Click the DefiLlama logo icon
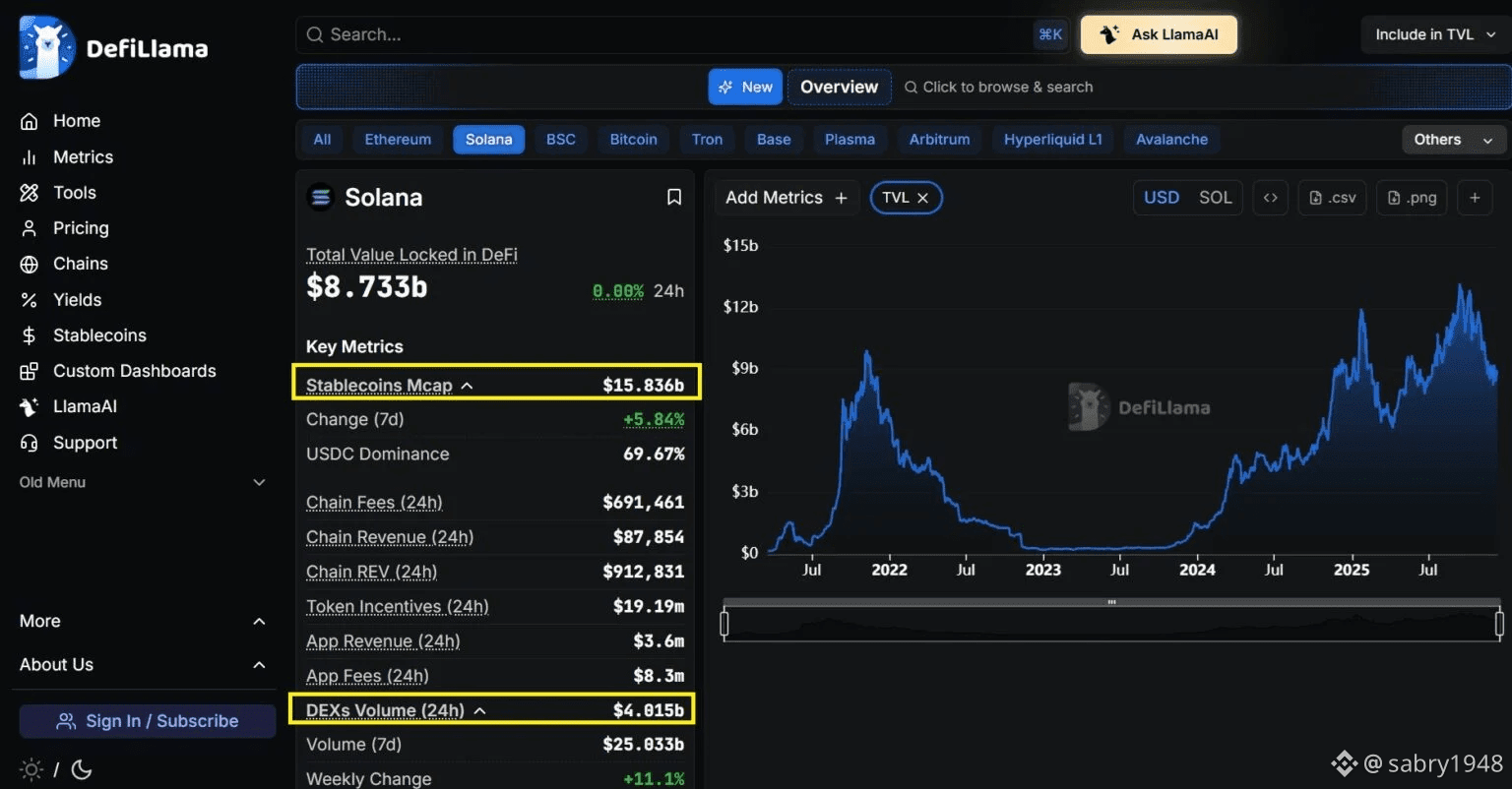Viewport: 1512px width, 789px height. tap(46, 47)
